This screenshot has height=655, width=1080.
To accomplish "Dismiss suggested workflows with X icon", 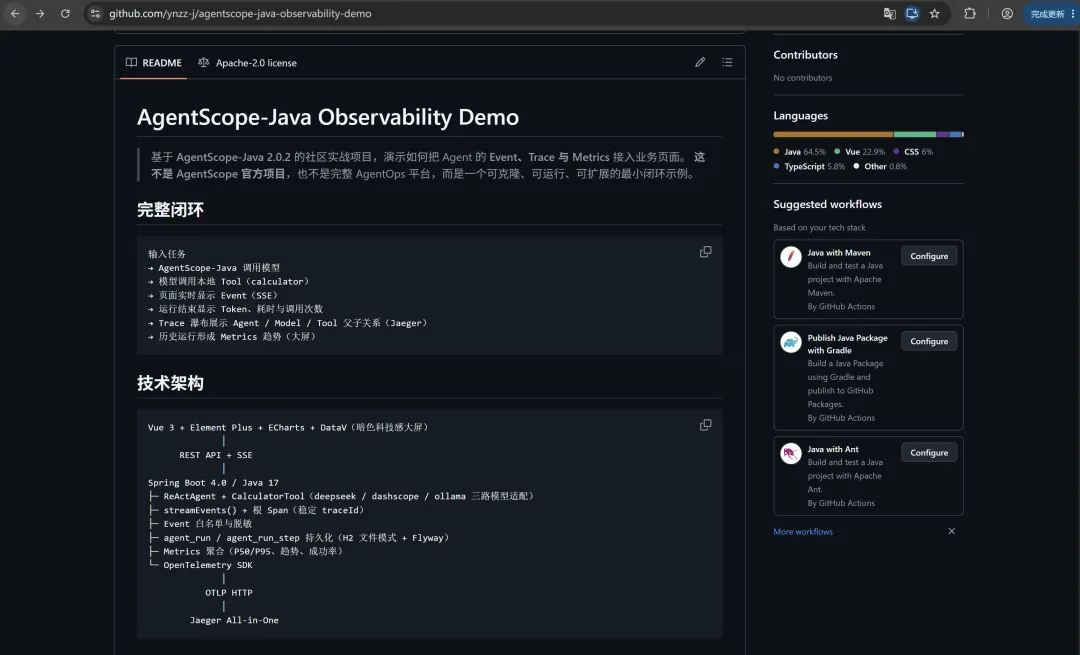I will pyautogui.click(x=951, y=532).
